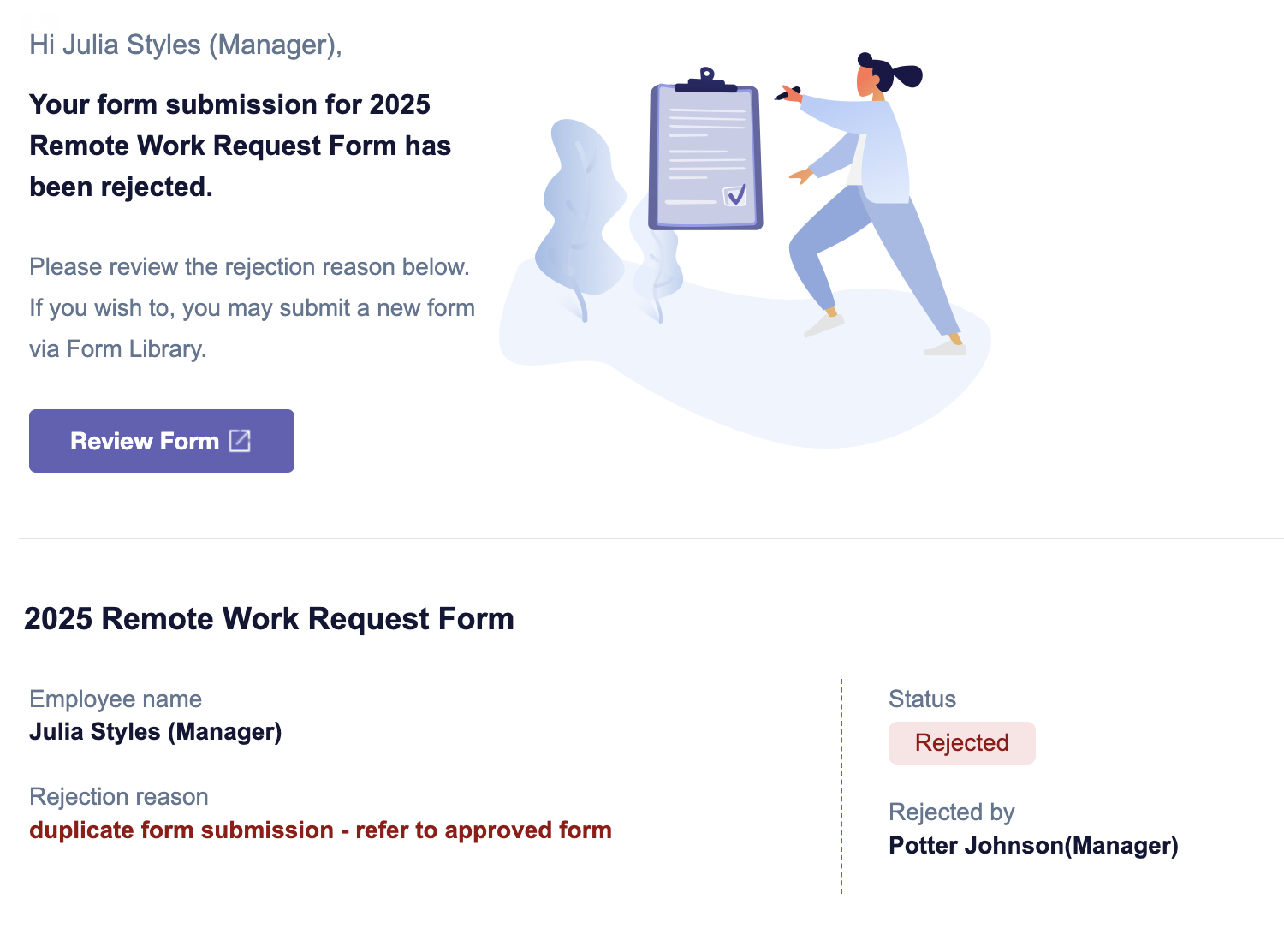Click the red Rejected status badge

961,742
